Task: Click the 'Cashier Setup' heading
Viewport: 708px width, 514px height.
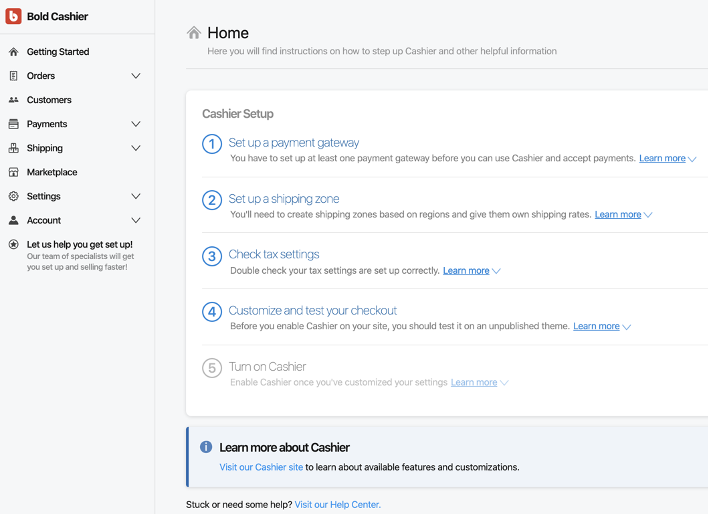Action: pyautogui.click(x=238, y=114)
